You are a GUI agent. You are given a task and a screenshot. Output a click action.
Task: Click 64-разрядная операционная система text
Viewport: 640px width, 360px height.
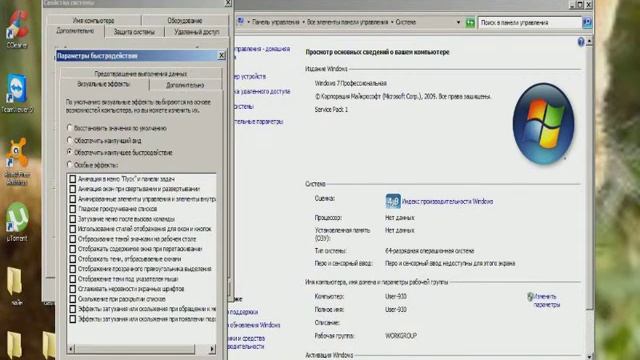430,251
